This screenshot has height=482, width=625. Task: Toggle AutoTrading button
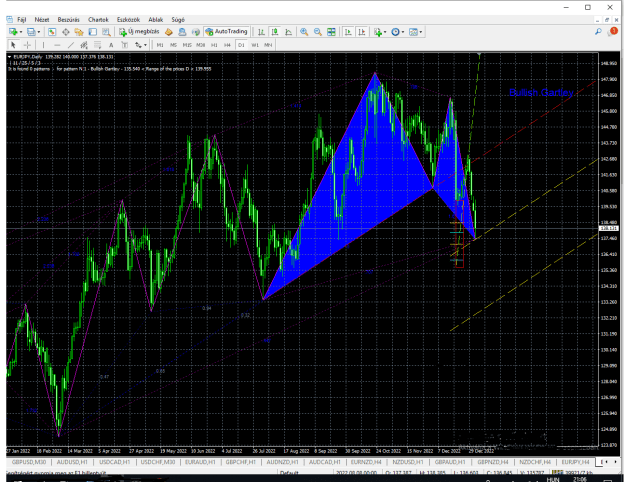point(226,31)
